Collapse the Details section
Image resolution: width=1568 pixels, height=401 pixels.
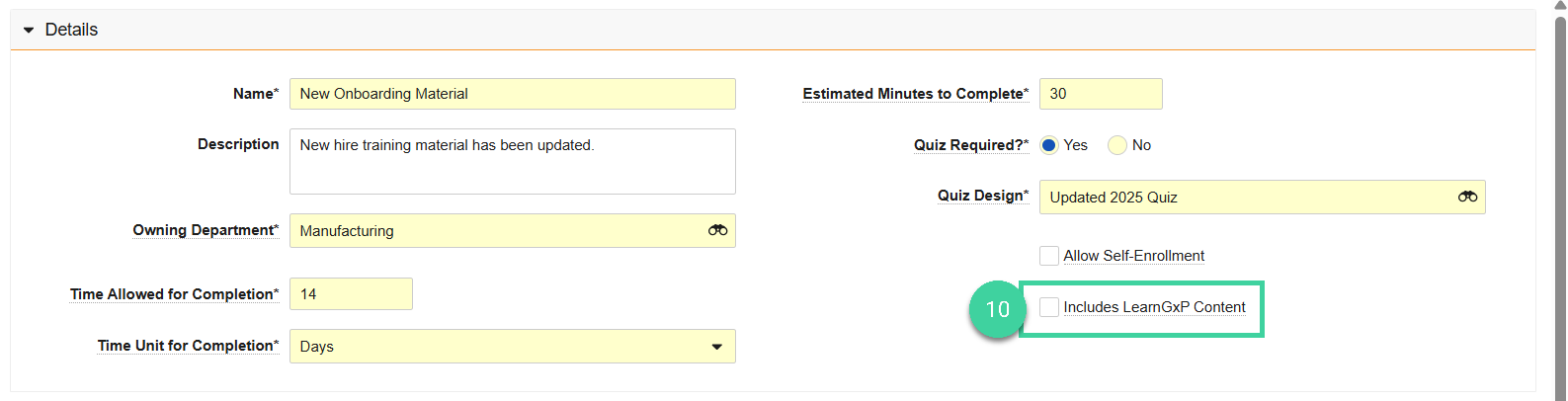(29, 31)
